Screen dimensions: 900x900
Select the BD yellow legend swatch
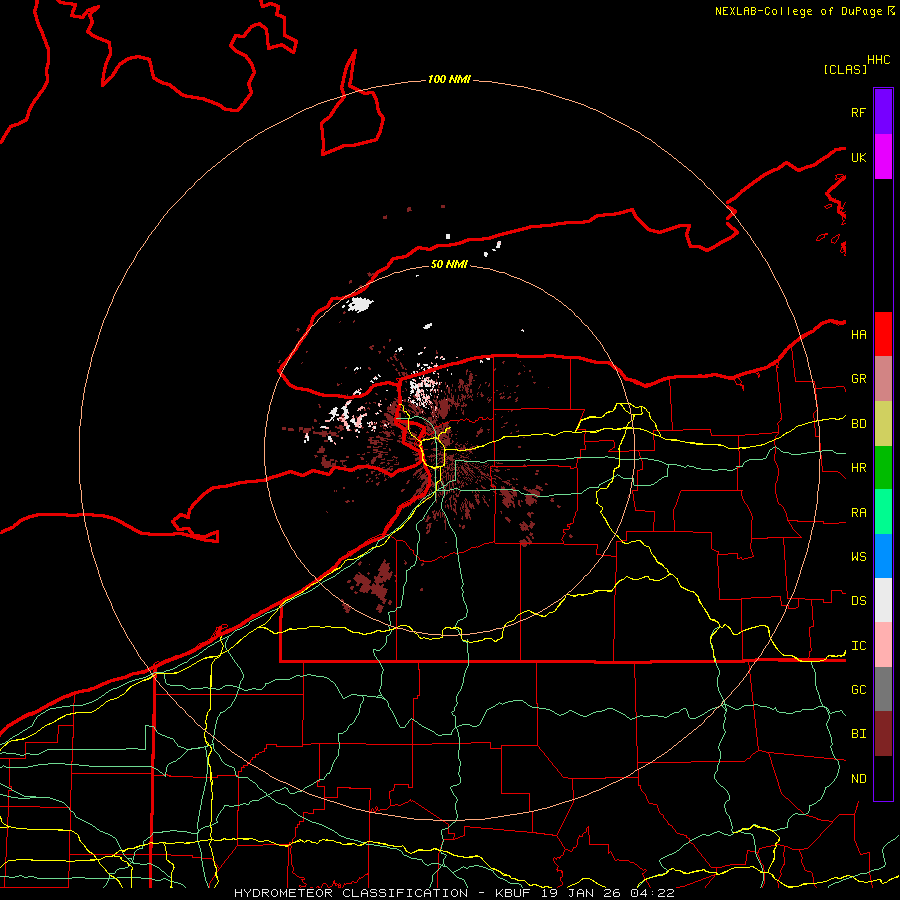pyautogui.click(x=883, y=424)
